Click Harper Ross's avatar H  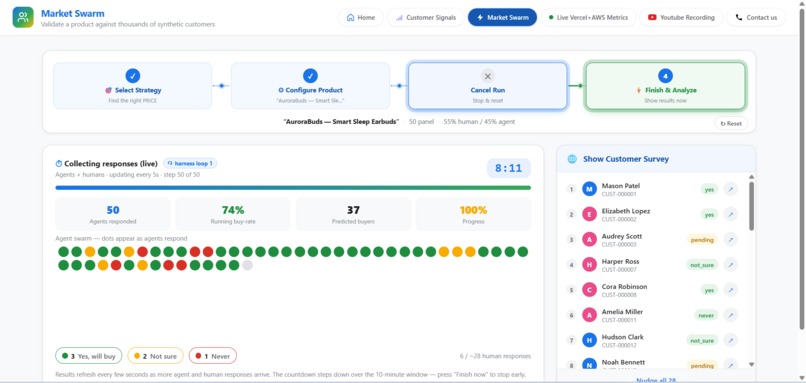coord(589,264)
